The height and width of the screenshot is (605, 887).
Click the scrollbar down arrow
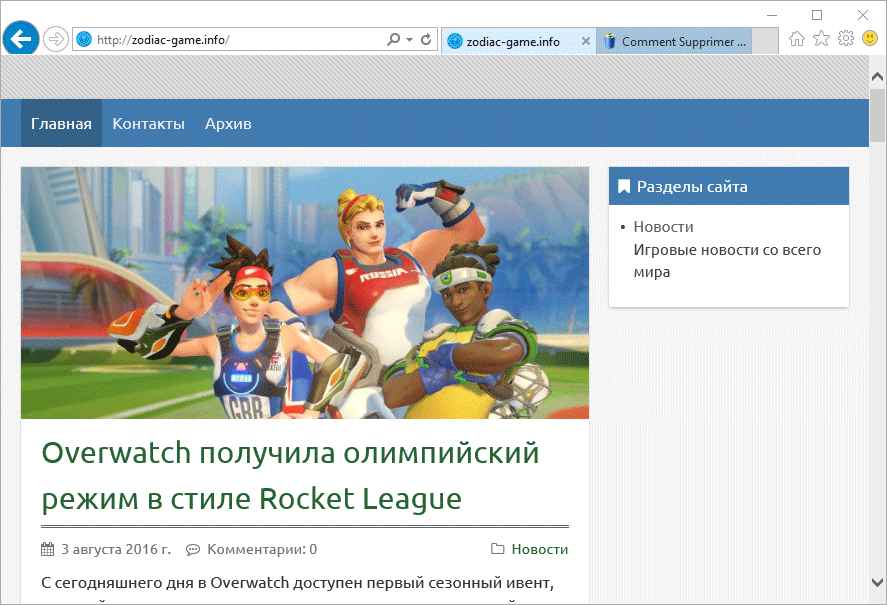pyautogui.click(x=877, y=582)
